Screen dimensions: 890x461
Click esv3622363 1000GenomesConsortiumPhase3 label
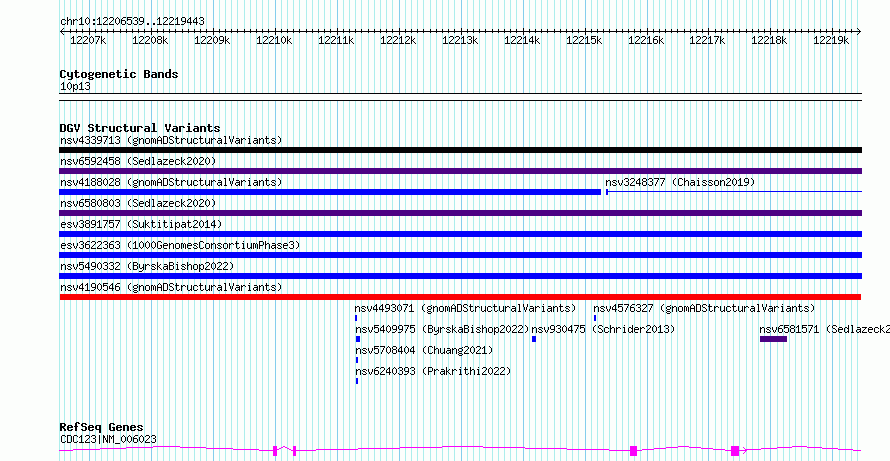click(x=180, y=245)
